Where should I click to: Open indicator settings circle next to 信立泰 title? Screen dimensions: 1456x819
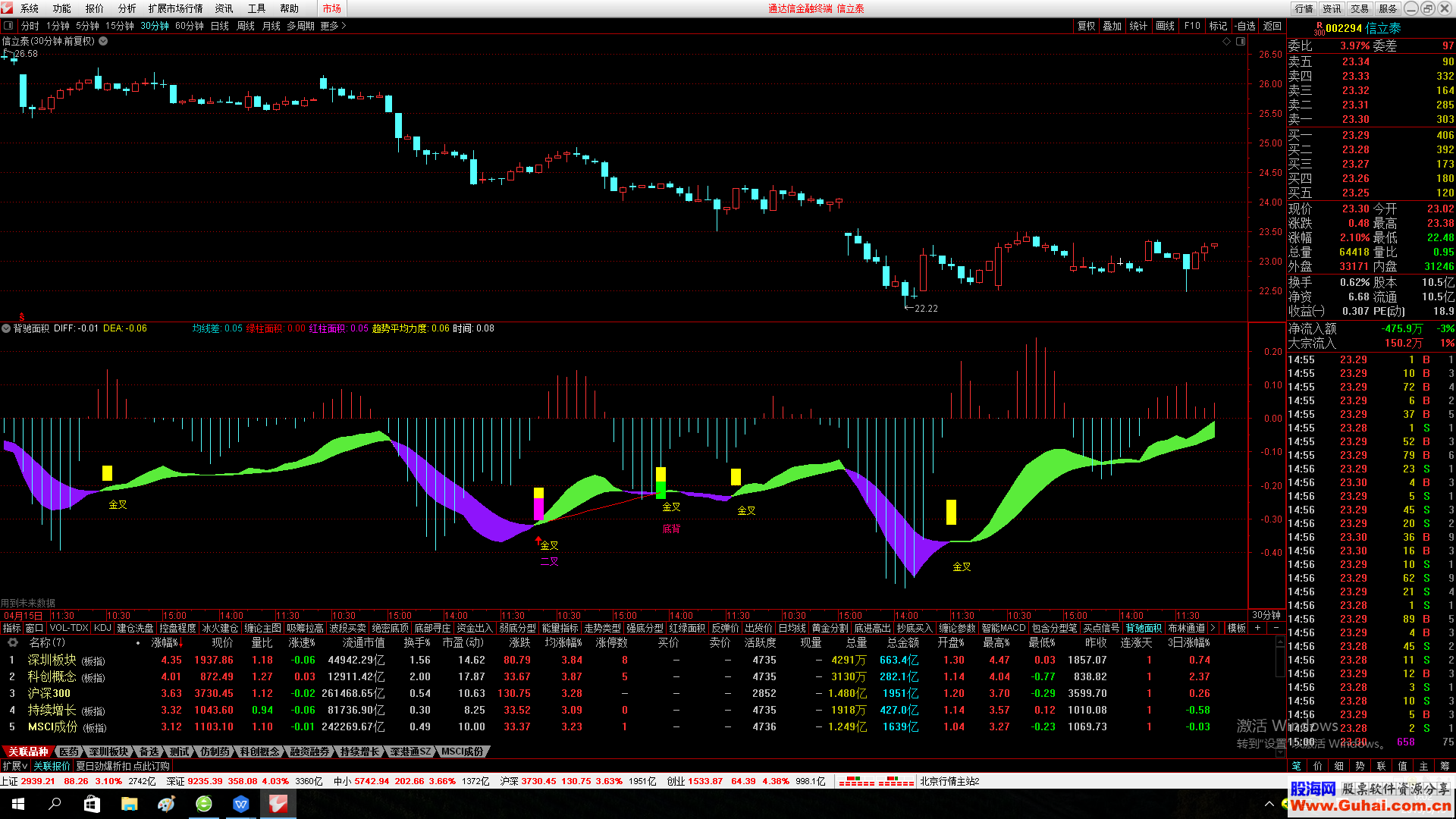click(103, 41)
